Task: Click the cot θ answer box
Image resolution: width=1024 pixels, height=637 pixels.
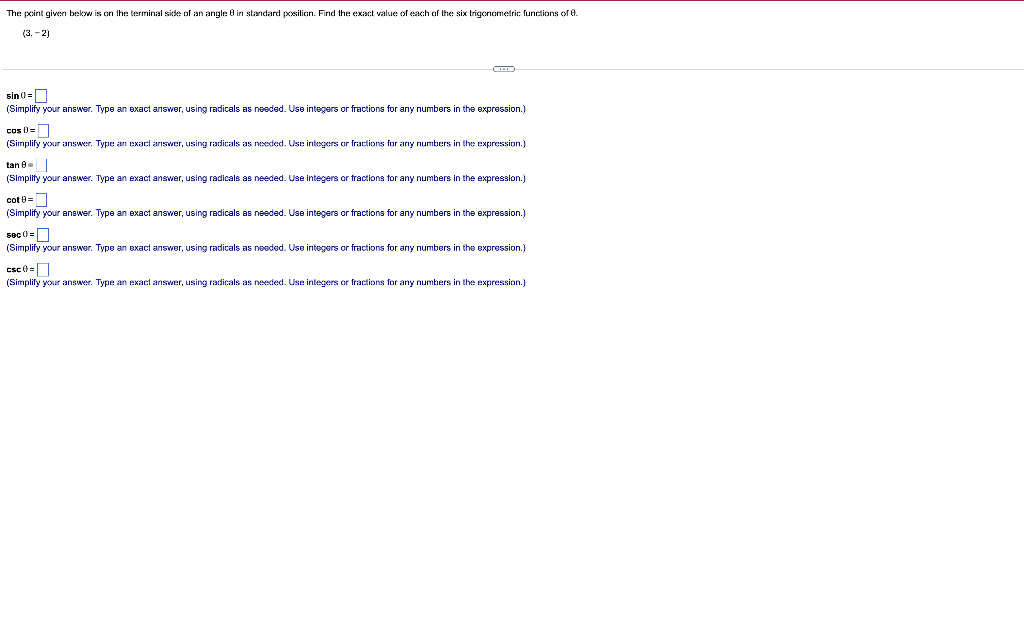Action: click(x=41, y=200)
